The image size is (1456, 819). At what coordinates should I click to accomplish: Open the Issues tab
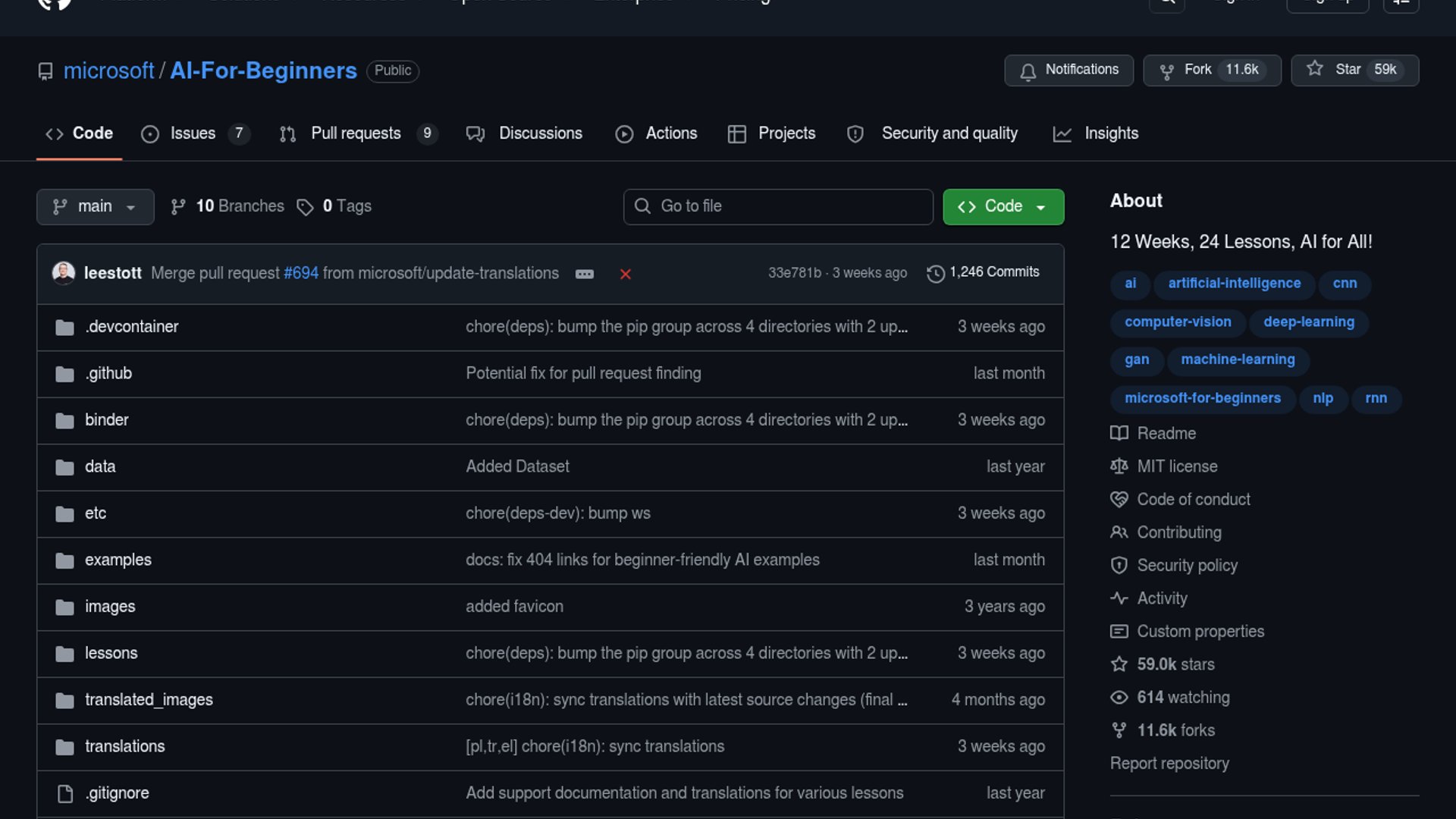(x=195, y=133)
